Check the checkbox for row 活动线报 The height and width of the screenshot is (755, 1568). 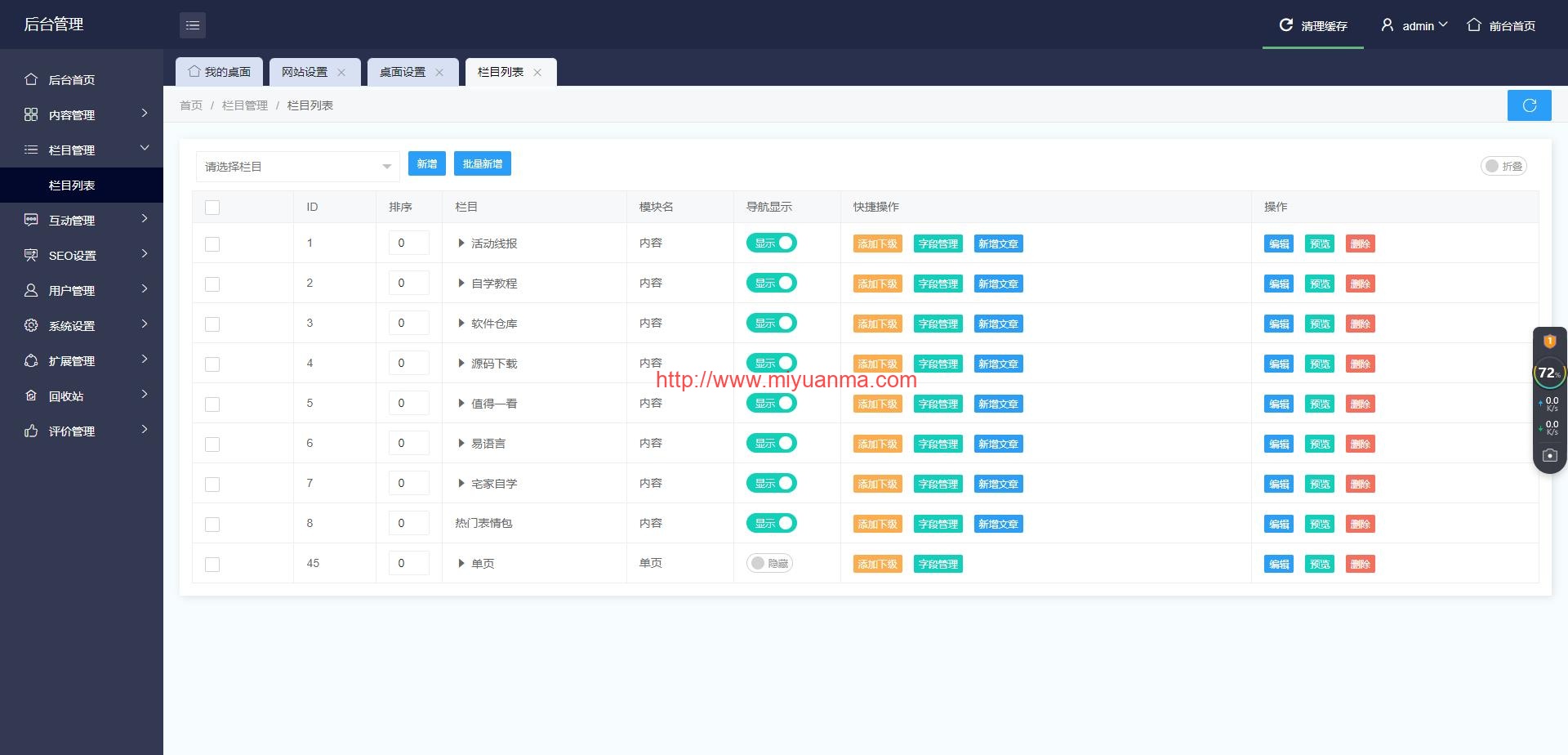(x=212, y=244)
